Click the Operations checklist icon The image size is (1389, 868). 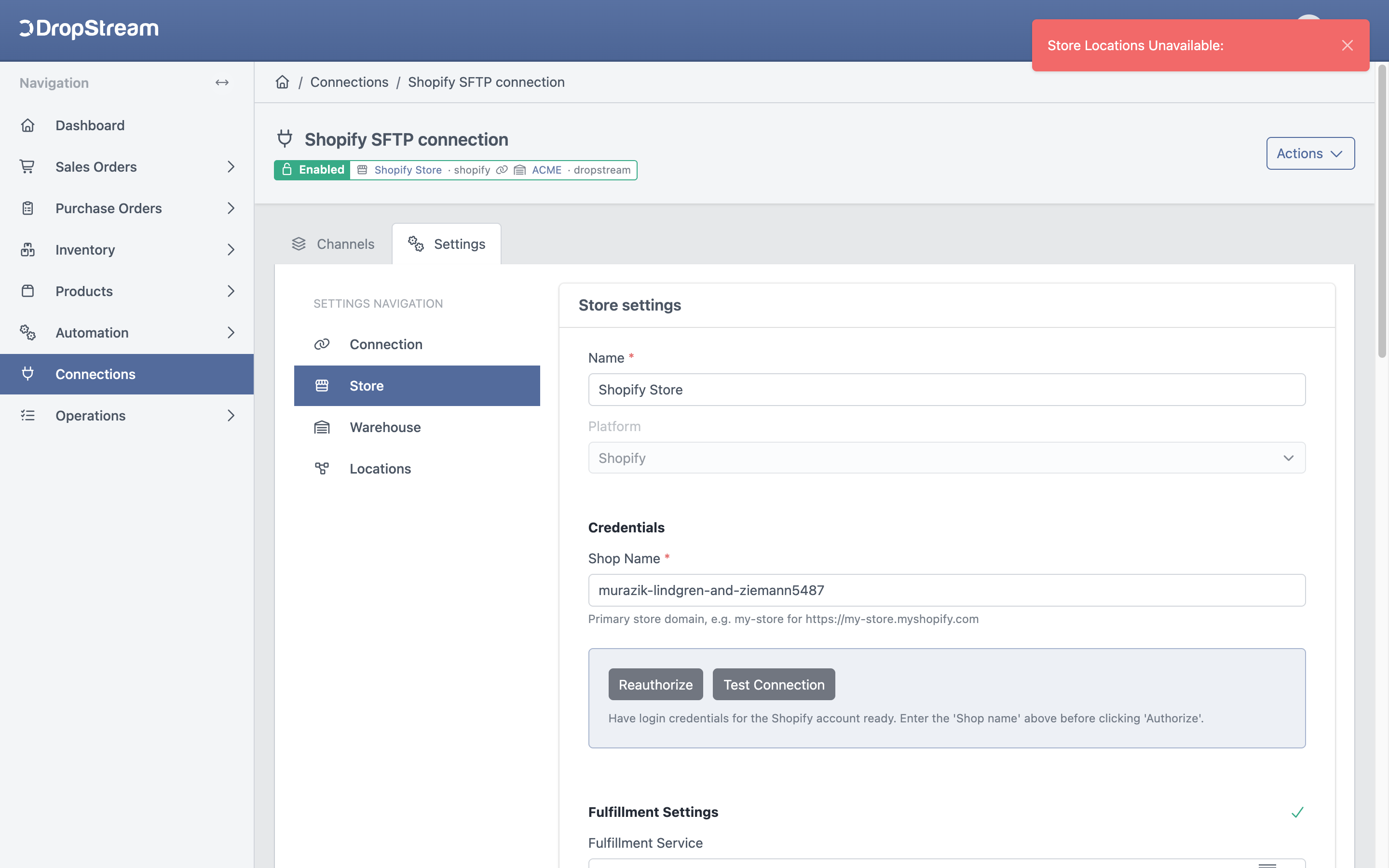(27, 415)
